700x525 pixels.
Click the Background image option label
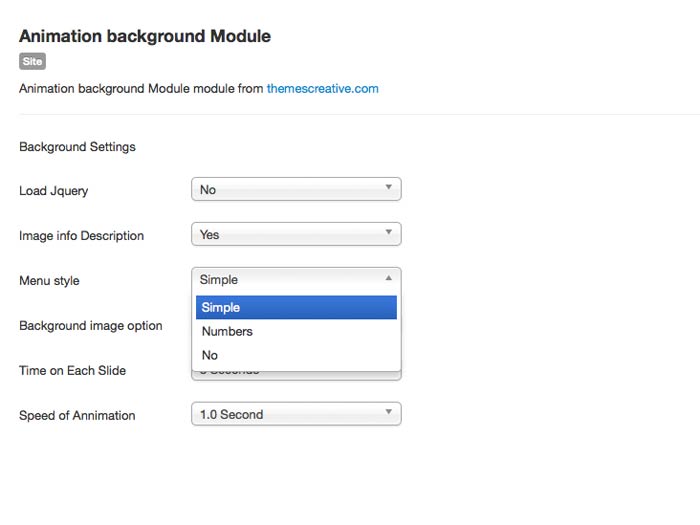coord(90,326)
